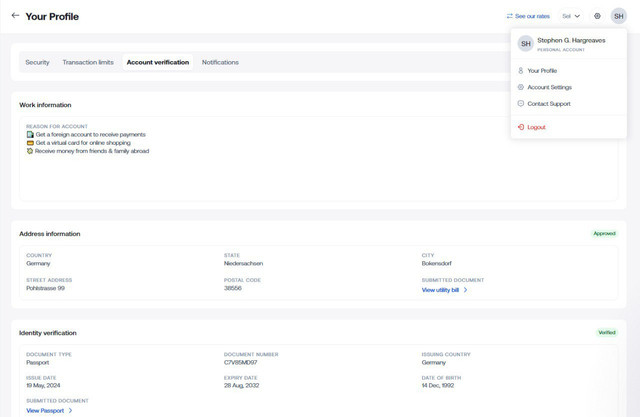The height and width of the screenshot is (417, 640).
Task: Click the person icon next to Your Profile
Action: (521, 71)
